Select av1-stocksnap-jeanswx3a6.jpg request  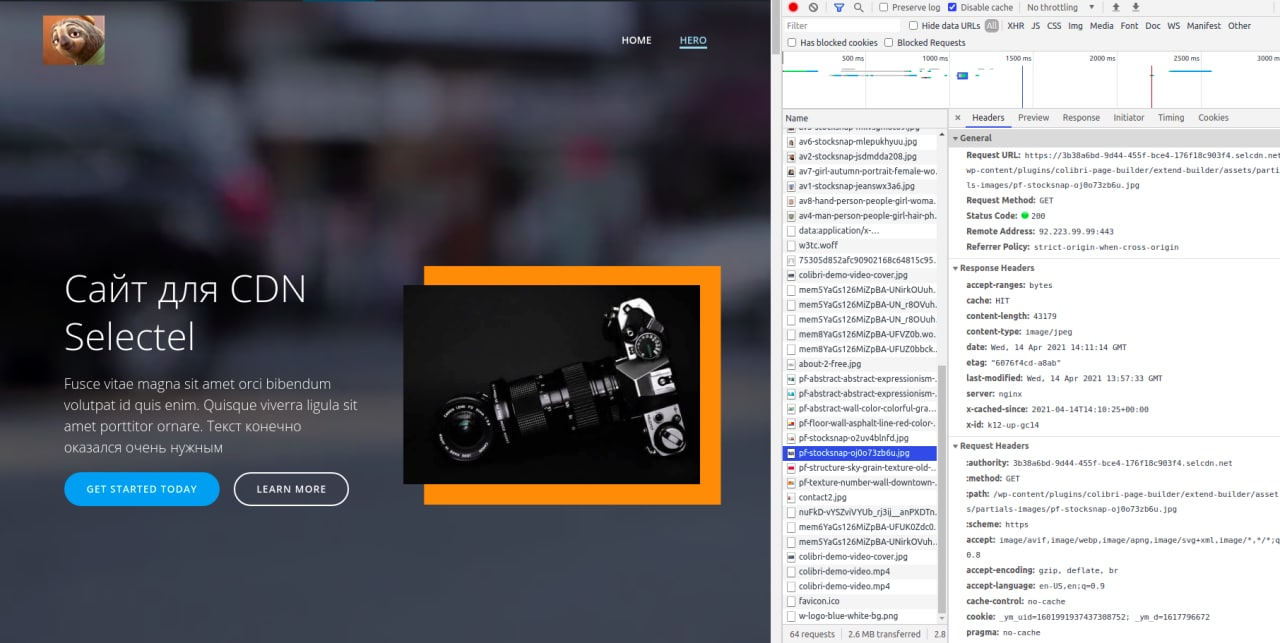859,186
